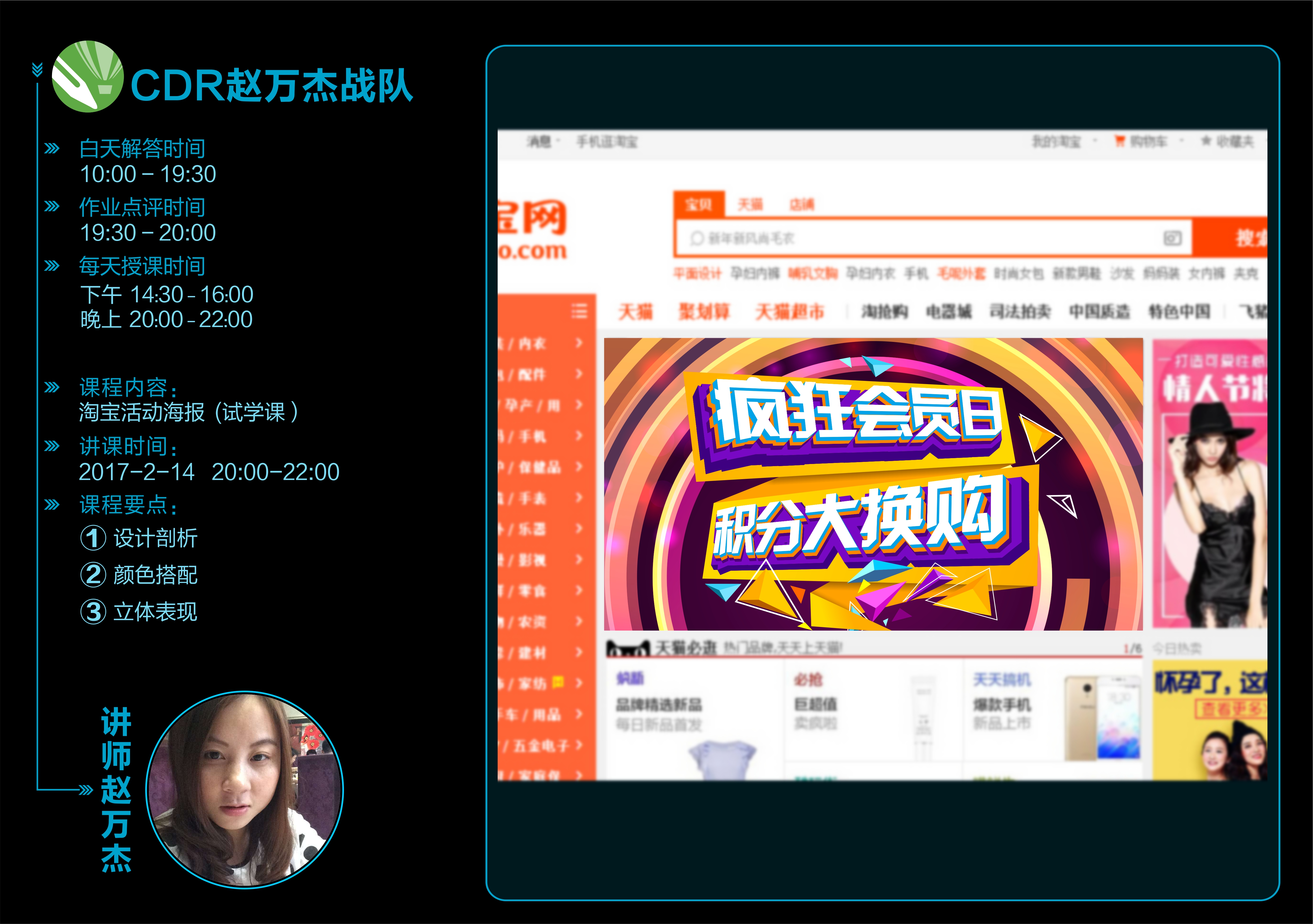
Task: Select the 店铺 search tab
Action: (x=801, y=205)
